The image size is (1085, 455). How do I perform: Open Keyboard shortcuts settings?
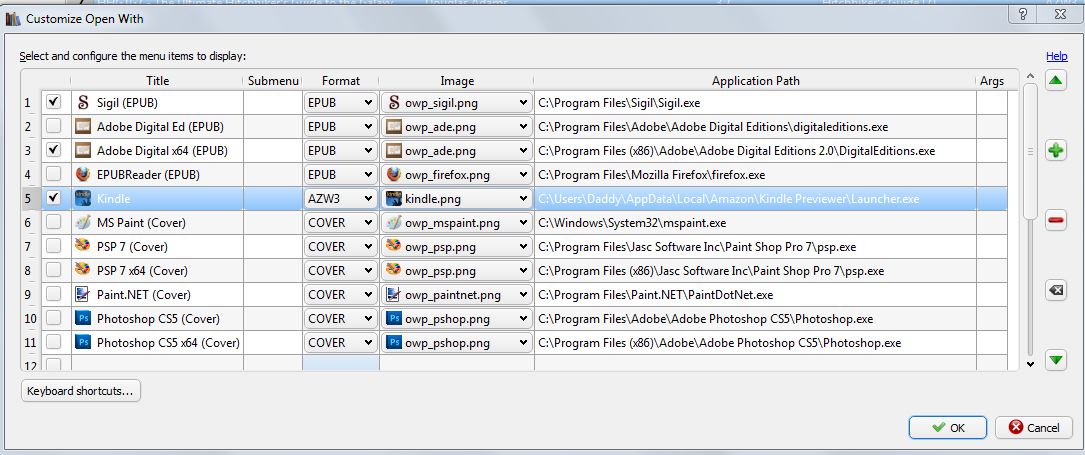81,391
